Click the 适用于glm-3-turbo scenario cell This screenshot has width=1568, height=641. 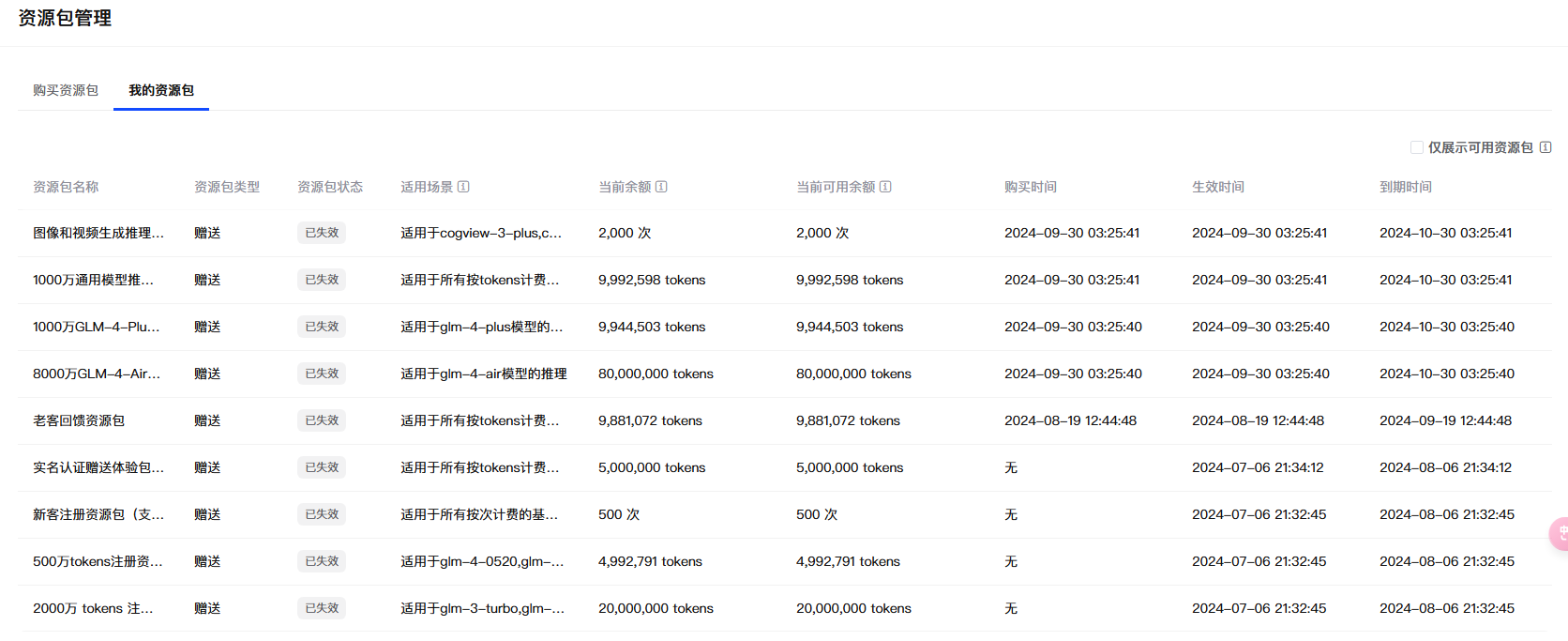coord(482,608)
